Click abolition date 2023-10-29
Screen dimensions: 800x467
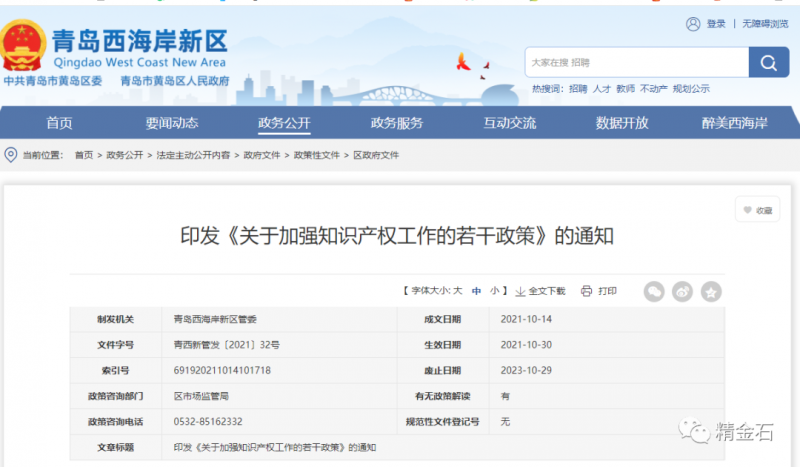[x=526, y=371]
